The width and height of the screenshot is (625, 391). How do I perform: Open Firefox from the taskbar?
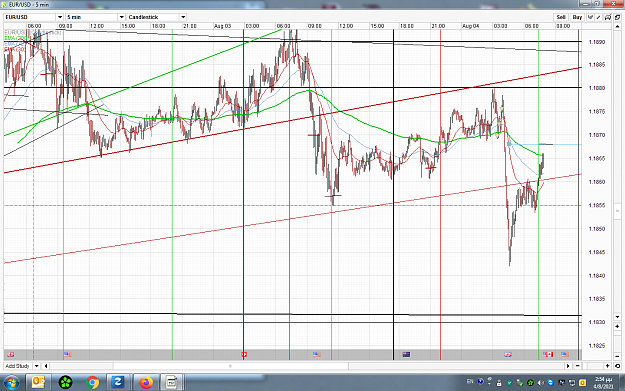pyautogui.click(x=146, y=383)
